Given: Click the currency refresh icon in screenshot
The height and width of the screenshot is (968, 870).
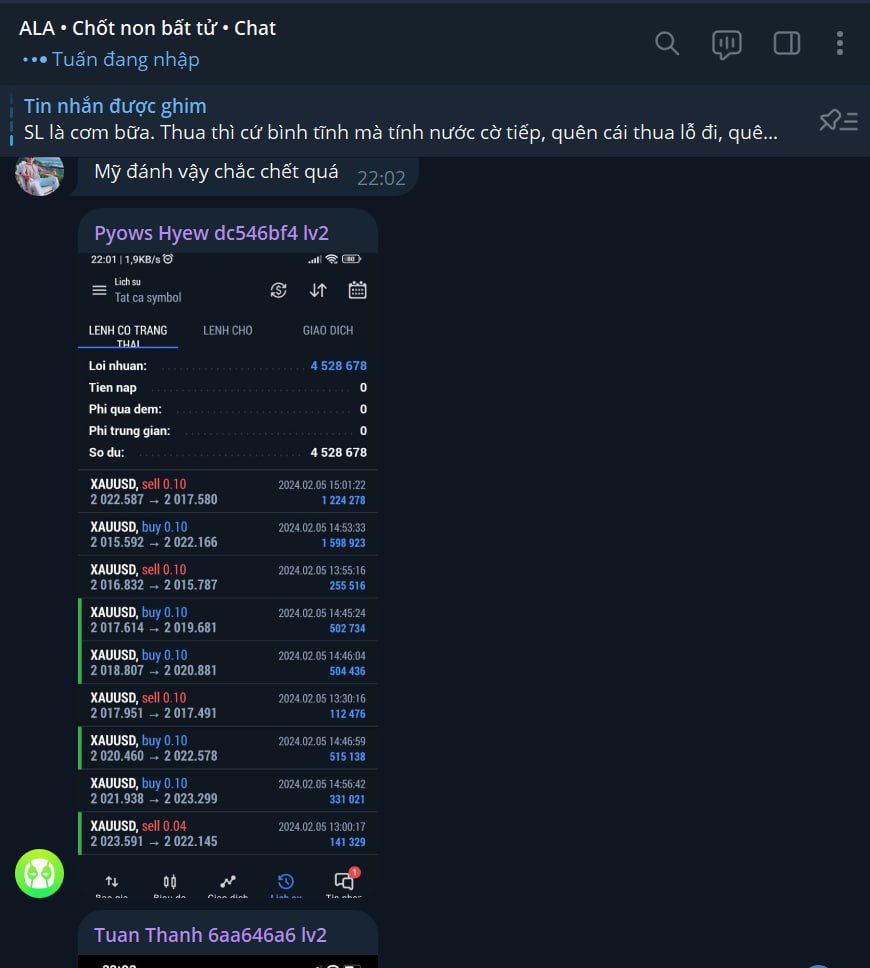Looking at the screenshot, I should [278, 290].
